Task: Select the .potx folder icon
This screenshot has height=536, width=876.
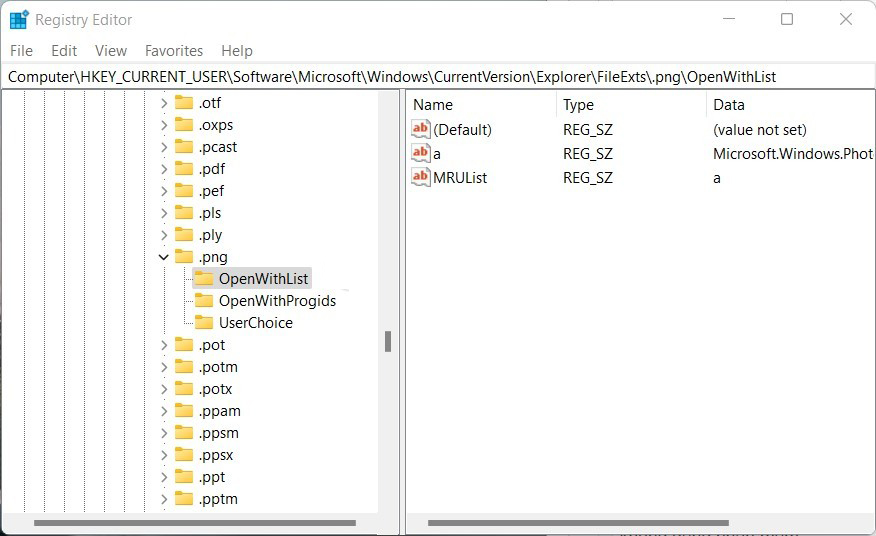Action: (x=184, y=389)
